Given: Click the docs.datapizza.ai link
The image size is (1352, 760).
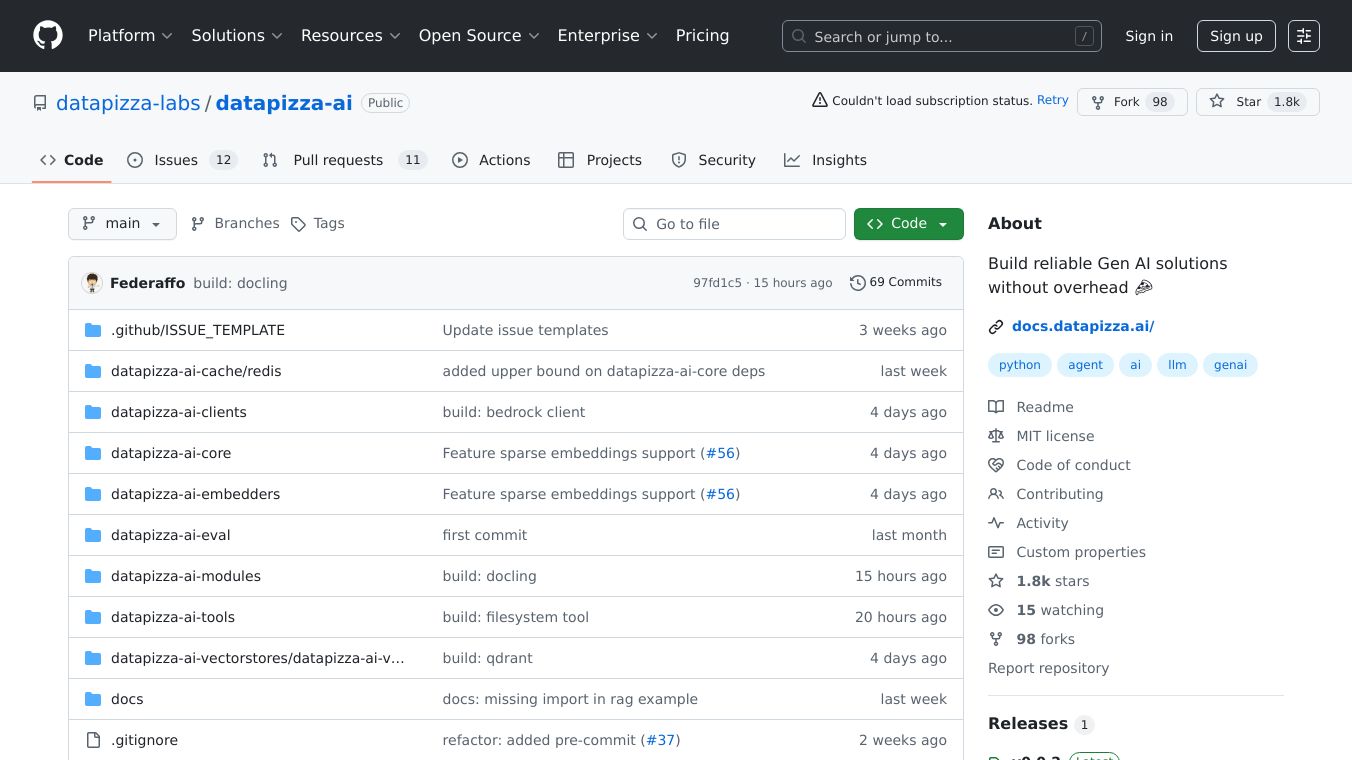Looking at the screenshot, I should [1083, 326].
